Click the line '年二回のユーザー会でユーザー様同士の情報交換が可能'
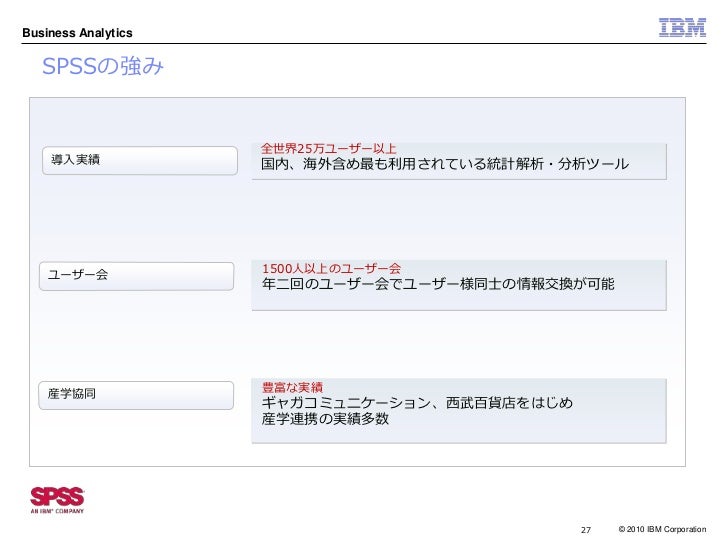 438,284
